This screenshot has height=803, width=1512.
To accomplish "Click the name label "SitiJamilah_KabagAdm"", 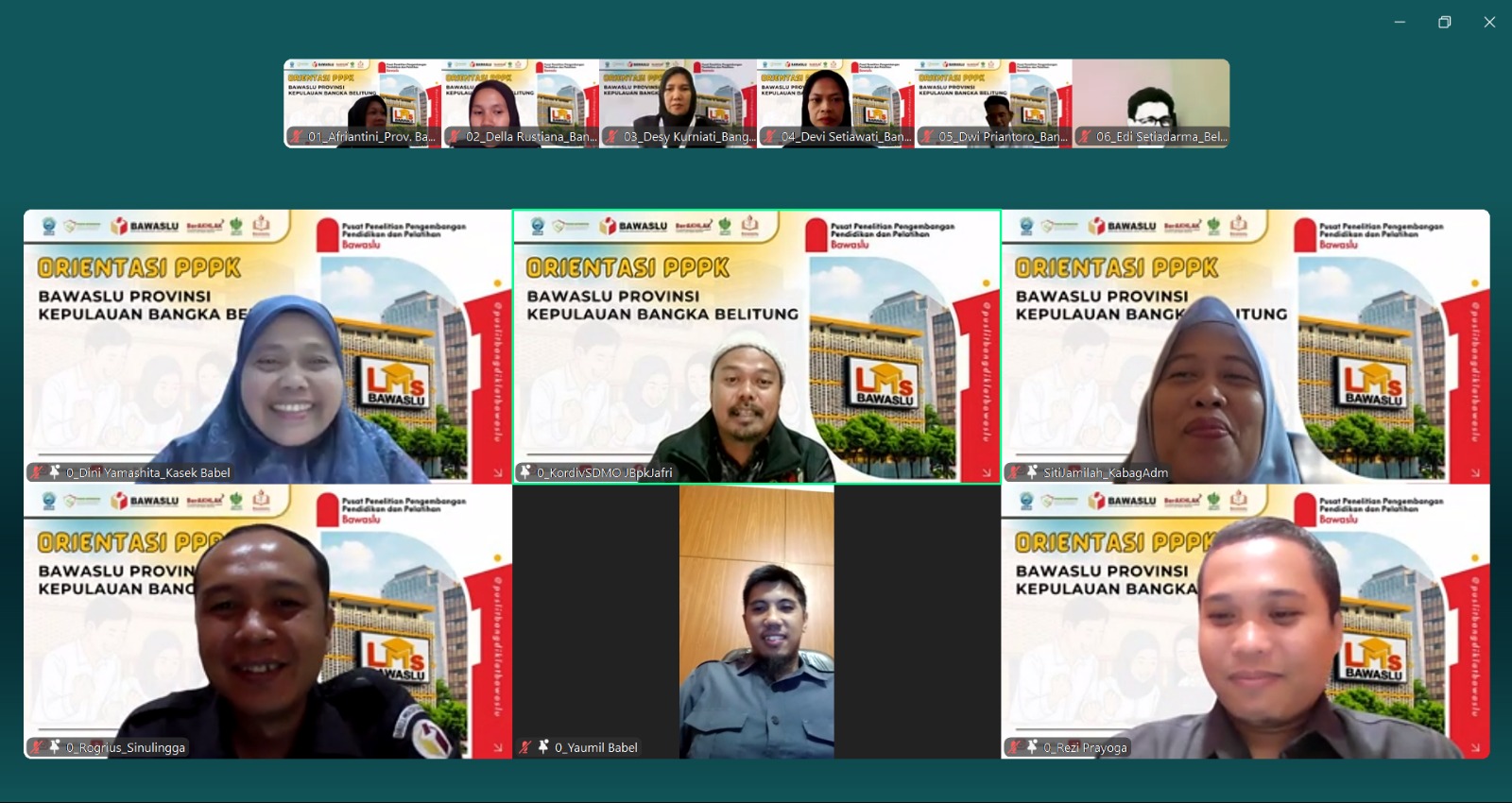I will click(x=1106, y=472).
